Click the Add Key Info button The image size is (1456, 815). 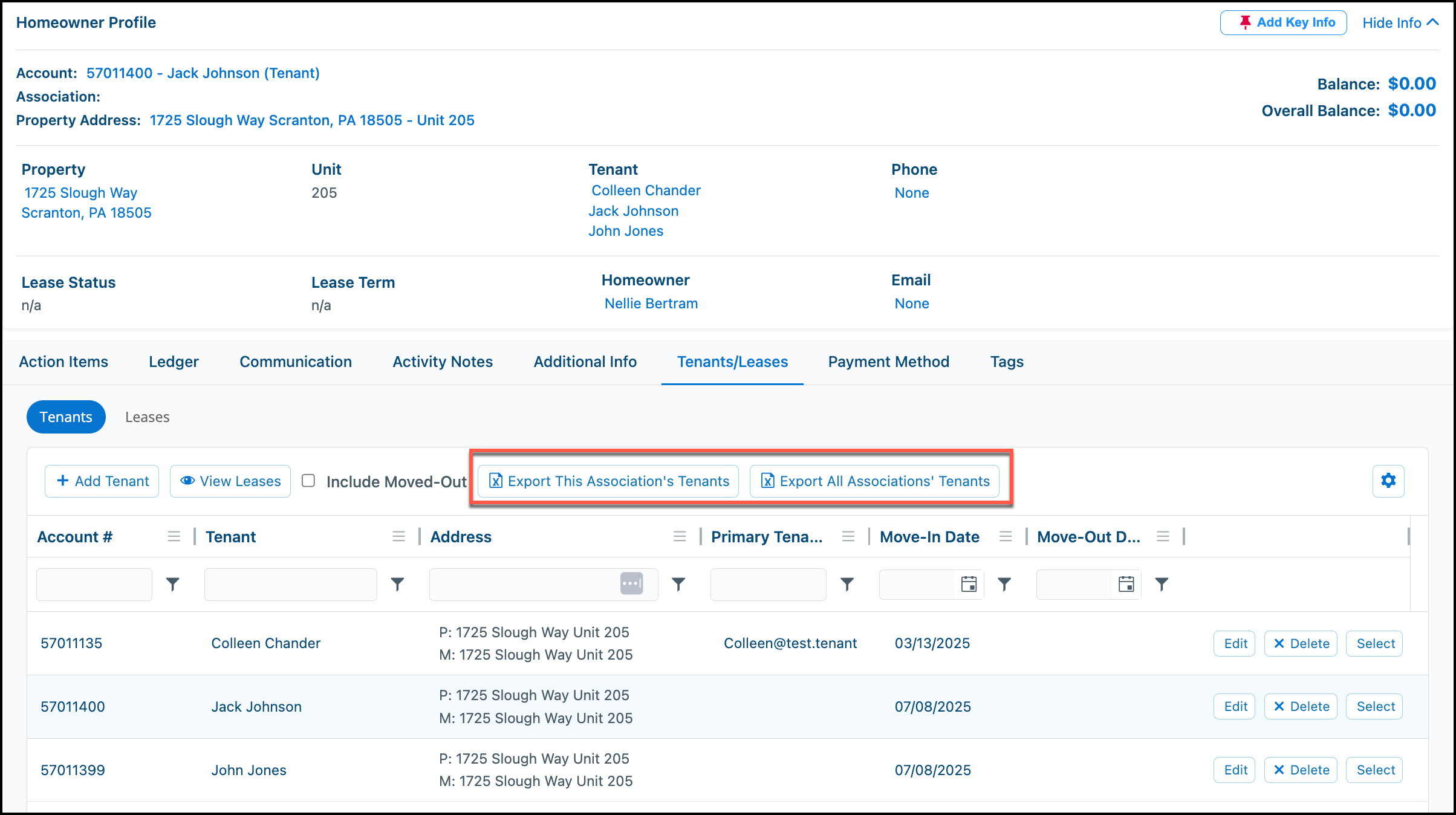pos(1283,22)
